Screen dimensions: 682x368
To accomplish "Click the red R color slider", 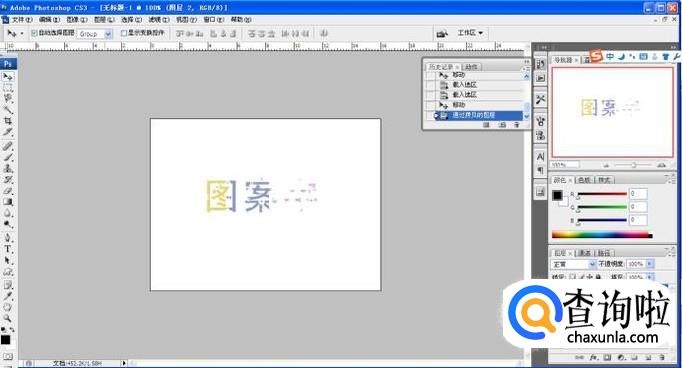I will click(x=602, y=194).
